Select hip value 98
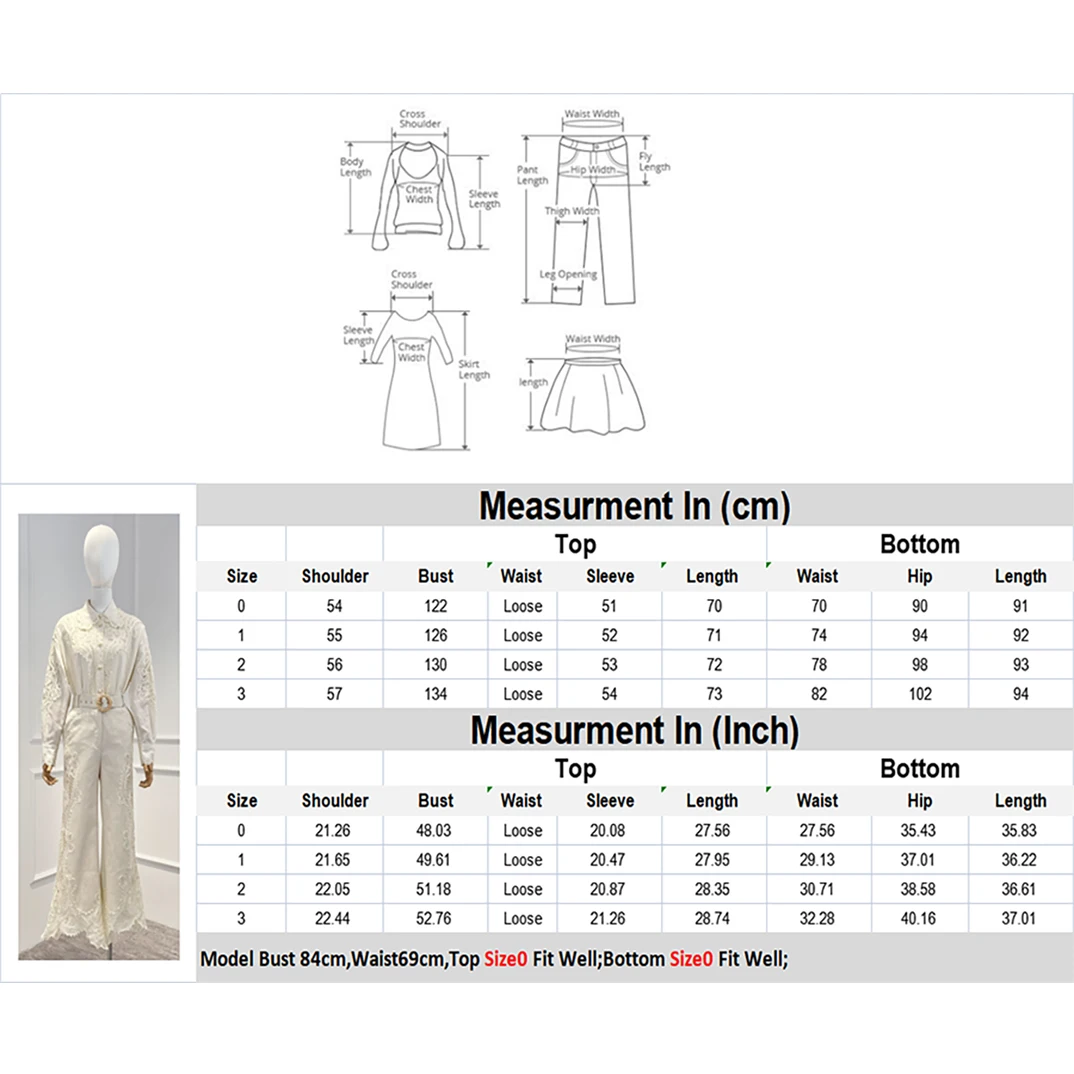This screenshot has width=1074, height=1074. point(920,665)
